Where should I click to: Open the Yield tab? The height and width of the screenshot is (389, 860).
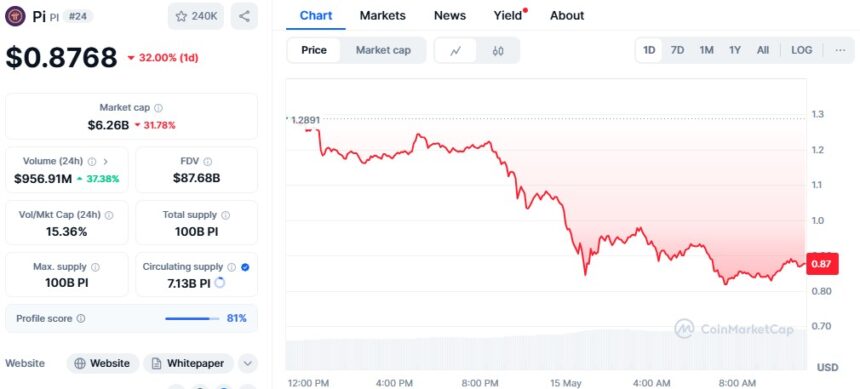[x=508, y=15]
